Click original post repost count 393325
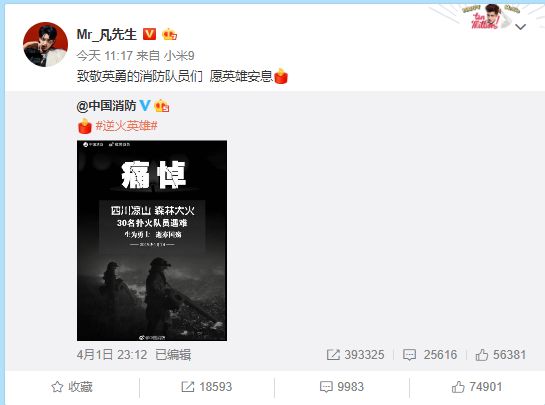This screenshot has height=405, width=545. pos(355,355)
